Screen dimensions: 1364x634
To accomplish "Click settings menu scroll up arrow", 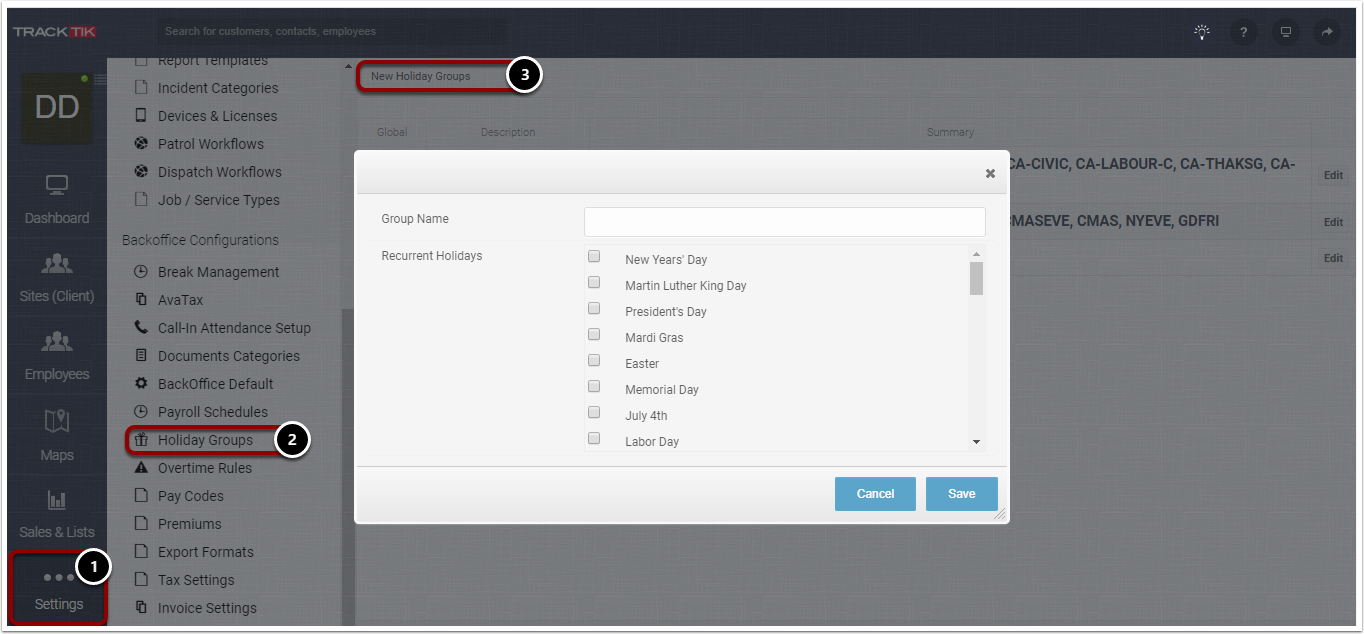I will coord(348,67).
